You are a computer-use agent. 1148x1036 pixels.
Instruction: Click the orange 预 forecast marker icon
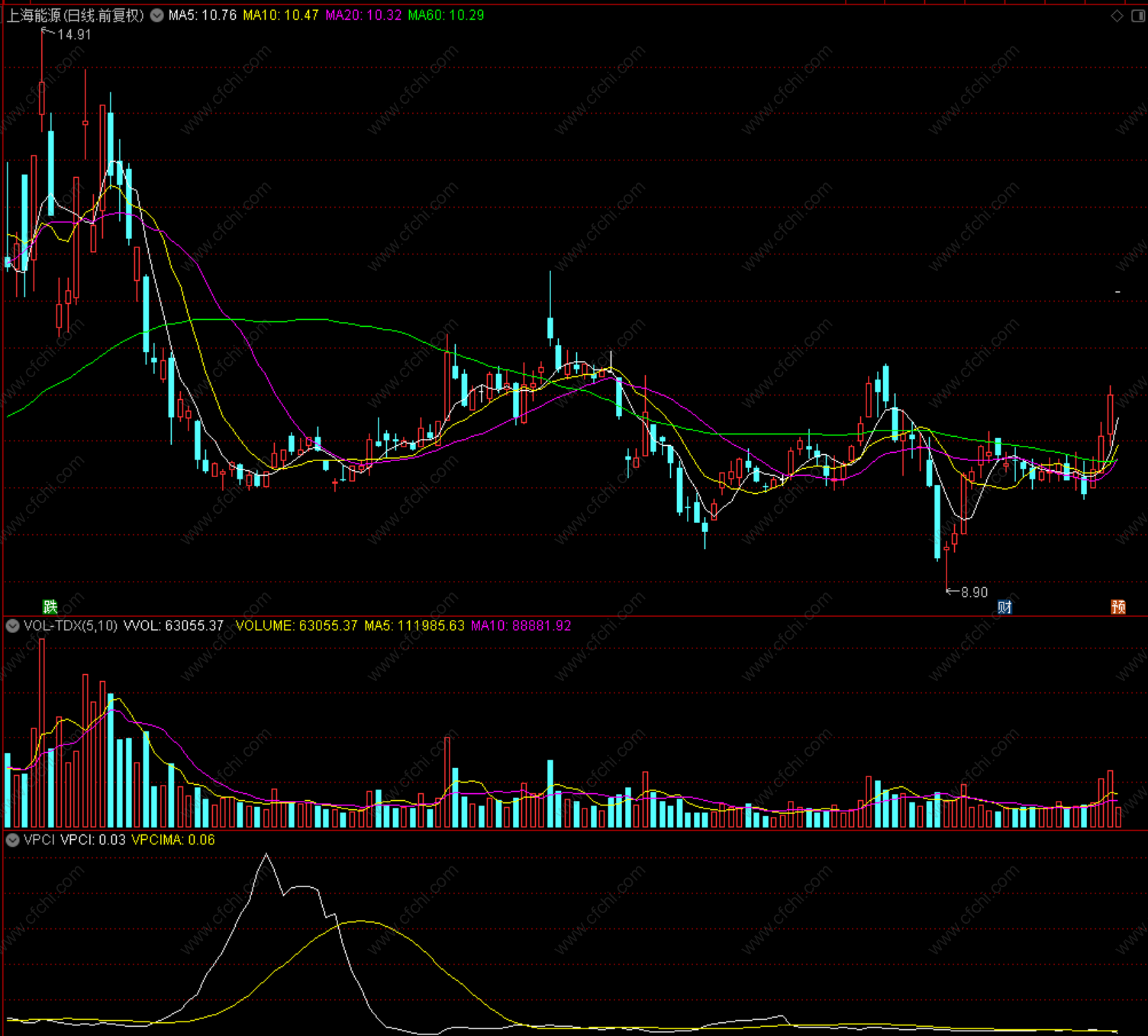[1118, 607]
